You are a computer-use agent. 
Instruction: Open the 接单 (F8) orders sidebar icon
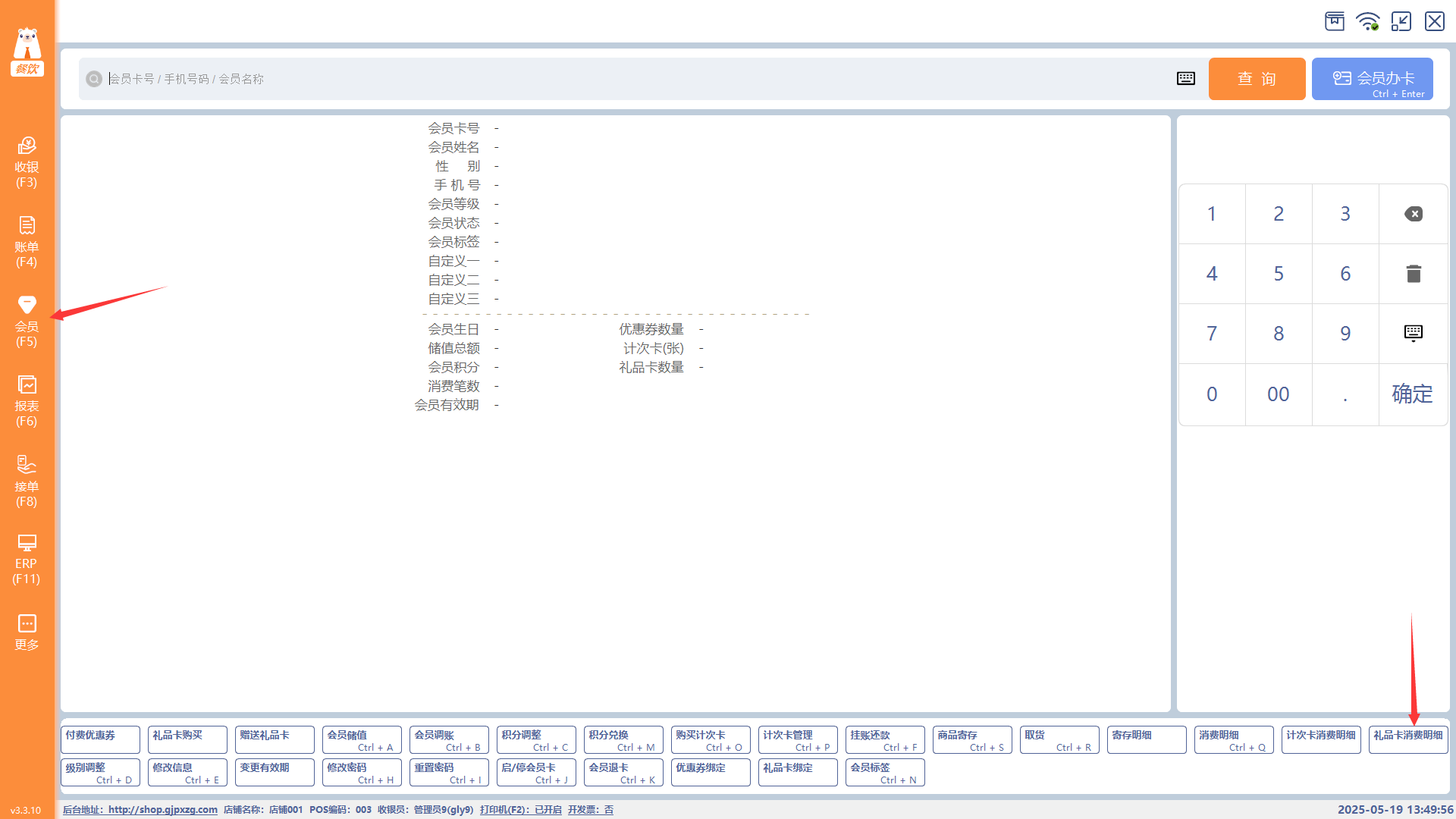[27, 481]
